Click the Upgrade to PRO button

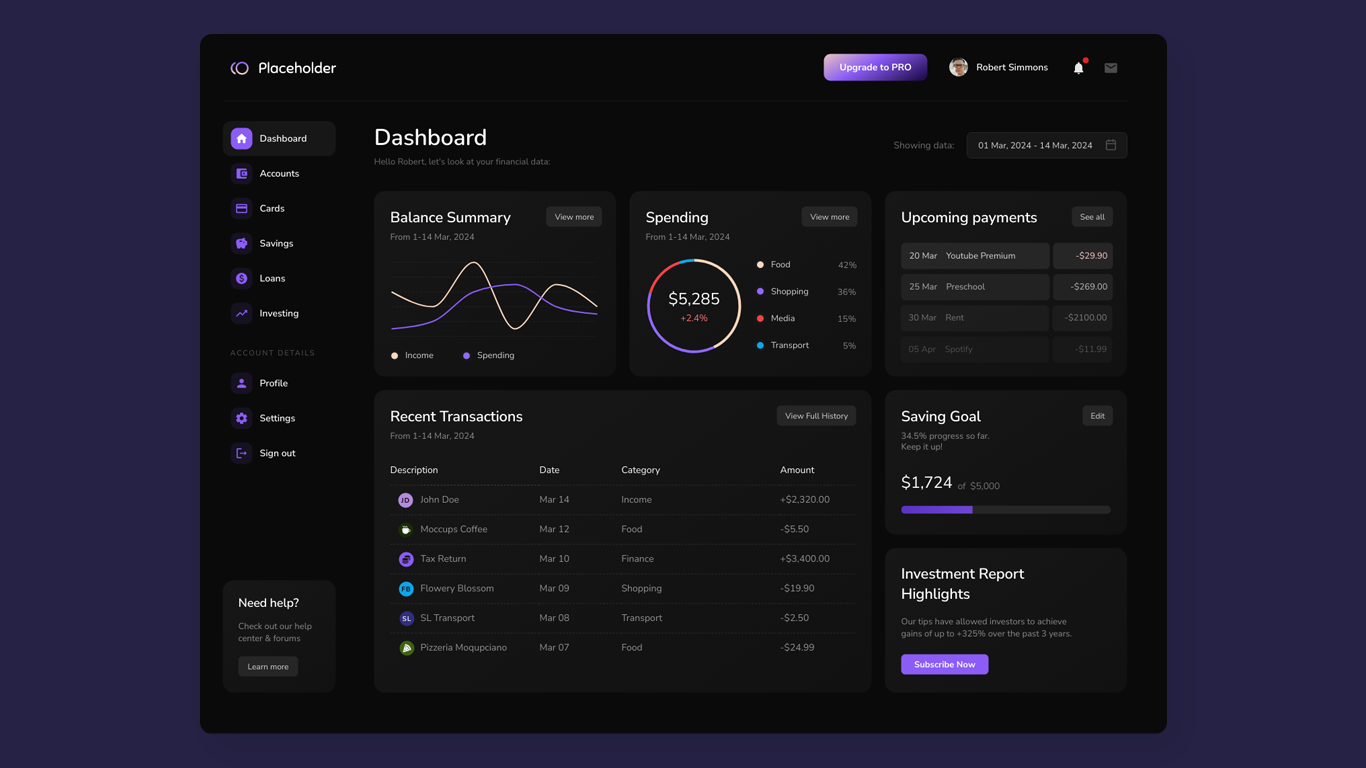point(875,67)
